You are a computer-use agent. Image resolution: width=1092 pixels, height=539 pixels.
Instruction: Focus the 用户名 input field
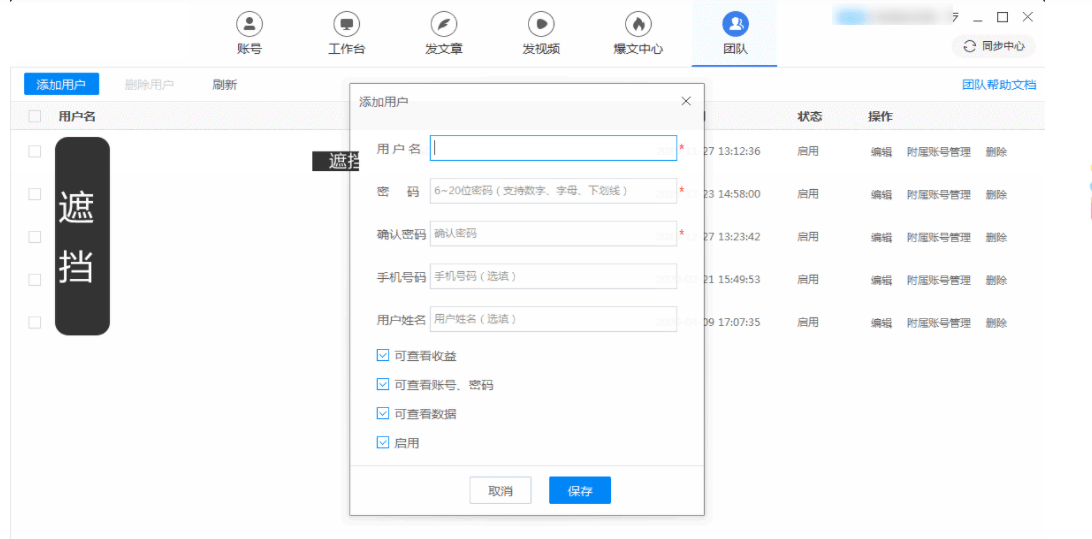[x=553, y=148]
